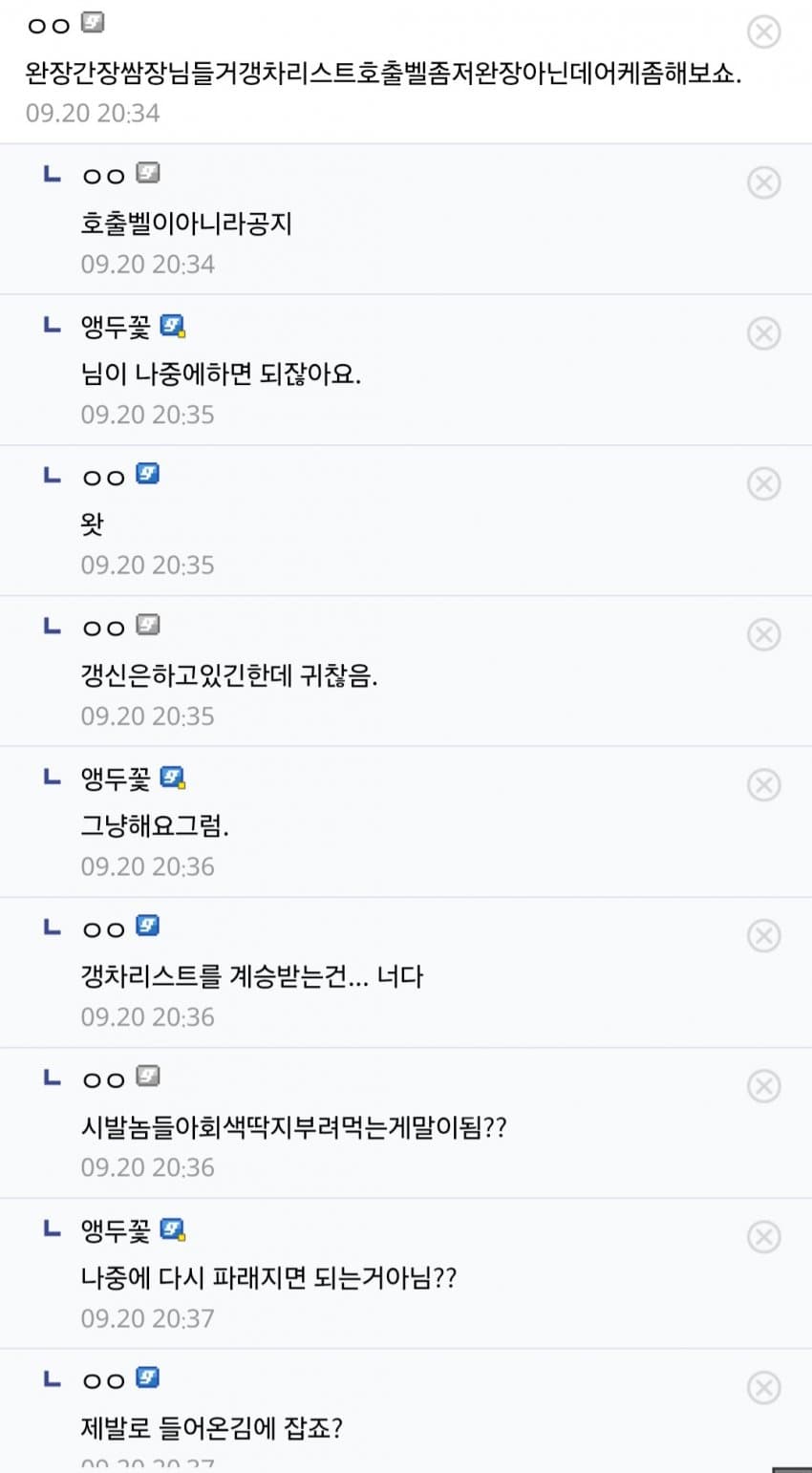The height and width of the screenshot is (1473, 812).
Task: Click the gray badge icon beside top-level ㅇㅇ
Action: pyautogui.click(x=93, y=23)
